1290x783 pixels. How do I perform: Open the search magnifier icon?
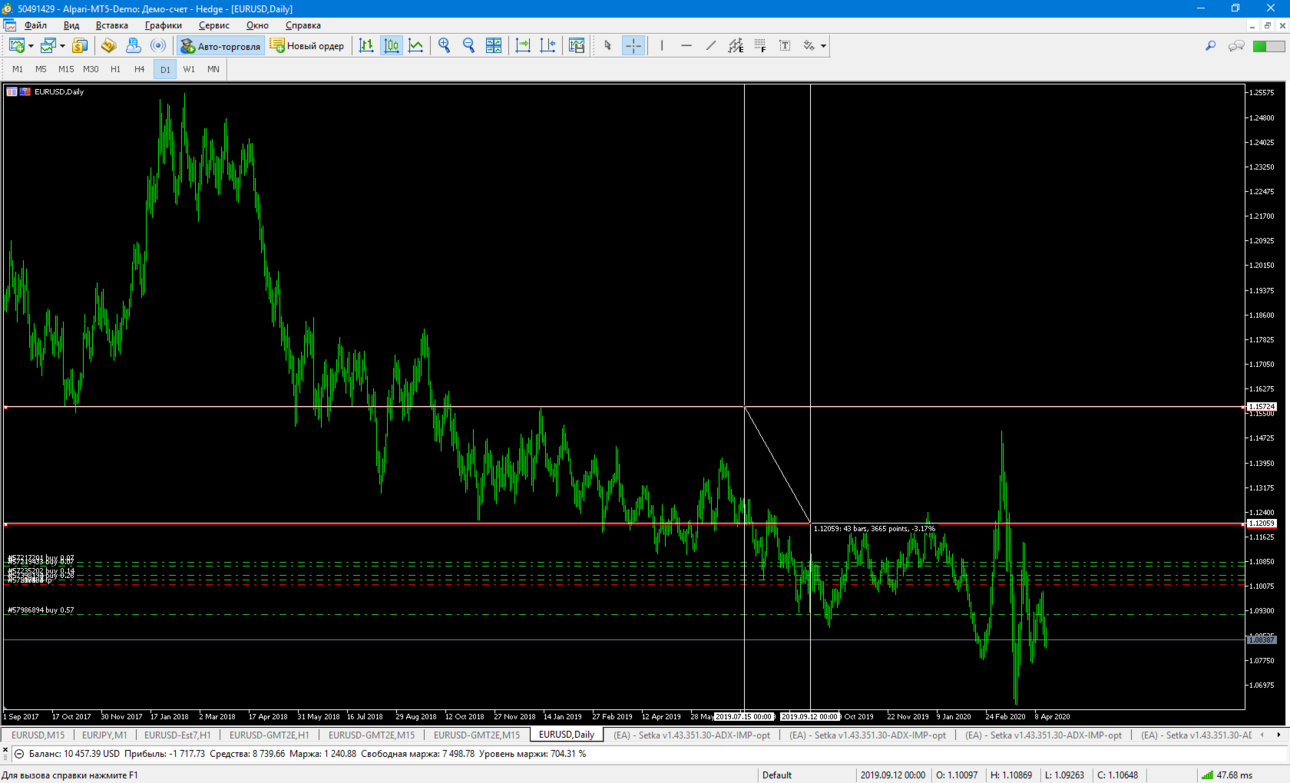1210,46
